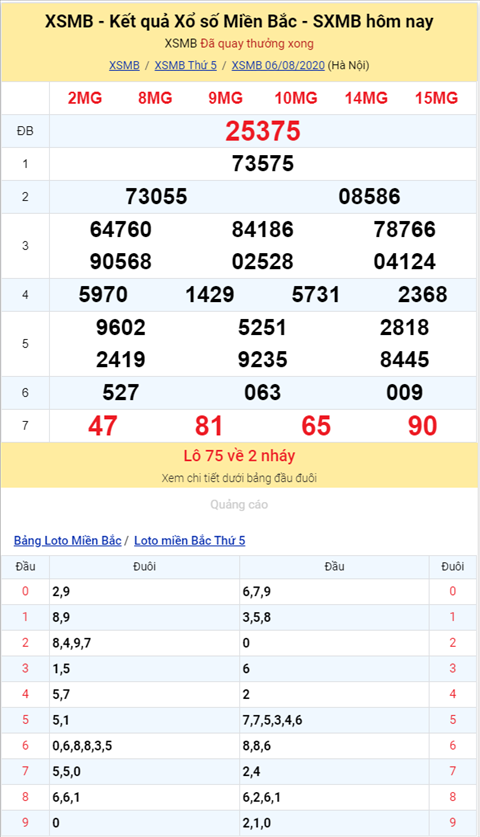
Task: Open Loto miền Bắc Thứ 5 link
Action: 190,541
